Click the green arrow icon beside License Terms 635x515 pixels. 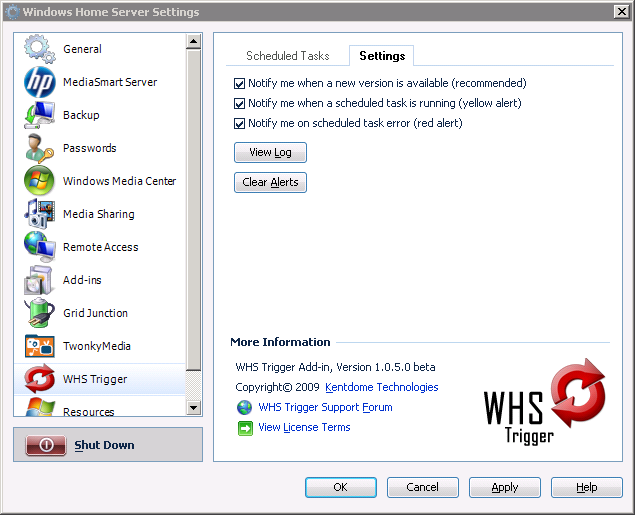pyautogui.click(x=245, y=428)
